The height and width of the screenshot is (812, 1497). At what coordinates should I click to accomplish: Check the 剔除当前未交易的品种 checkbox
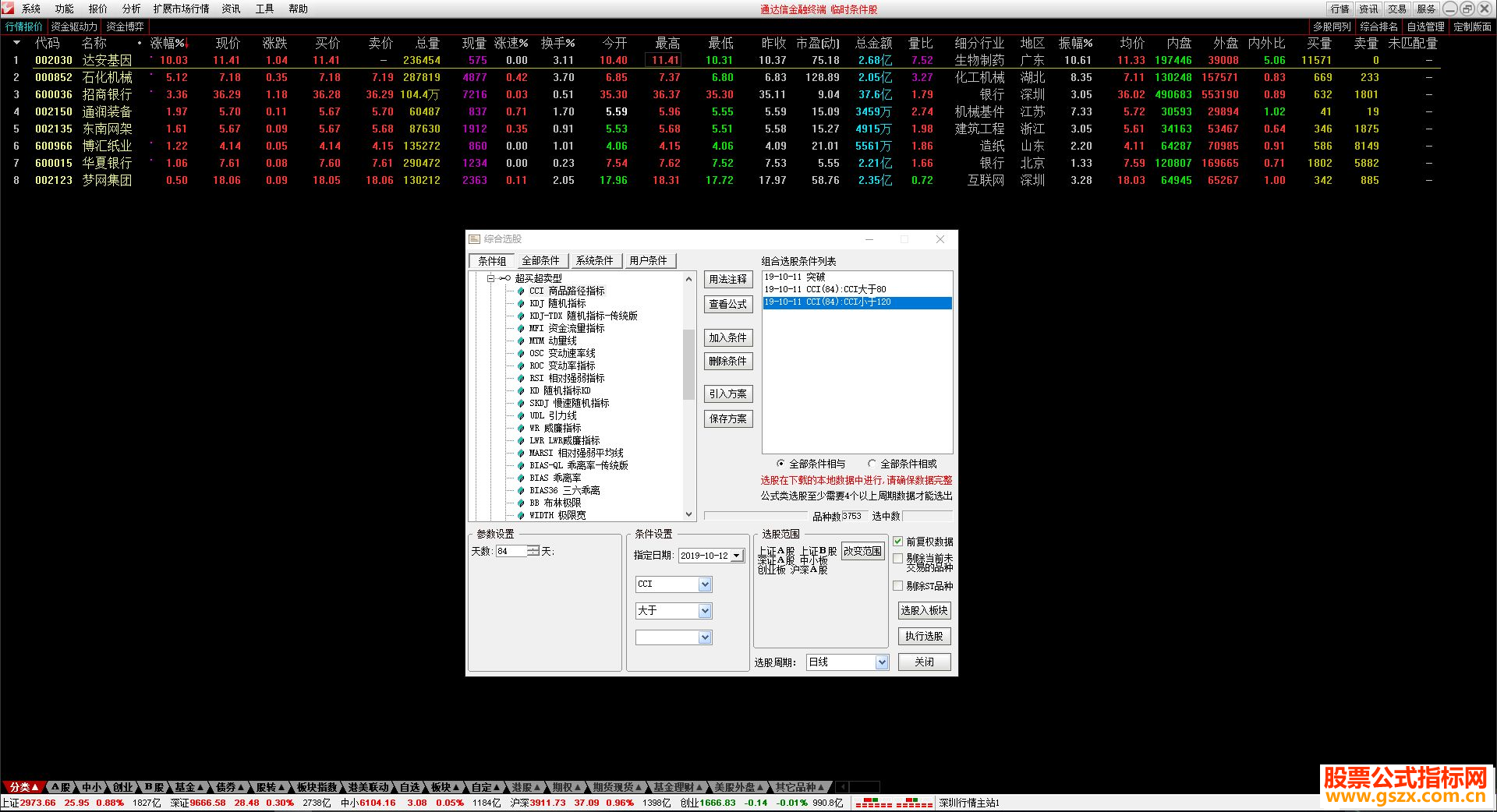pos(897,559)
